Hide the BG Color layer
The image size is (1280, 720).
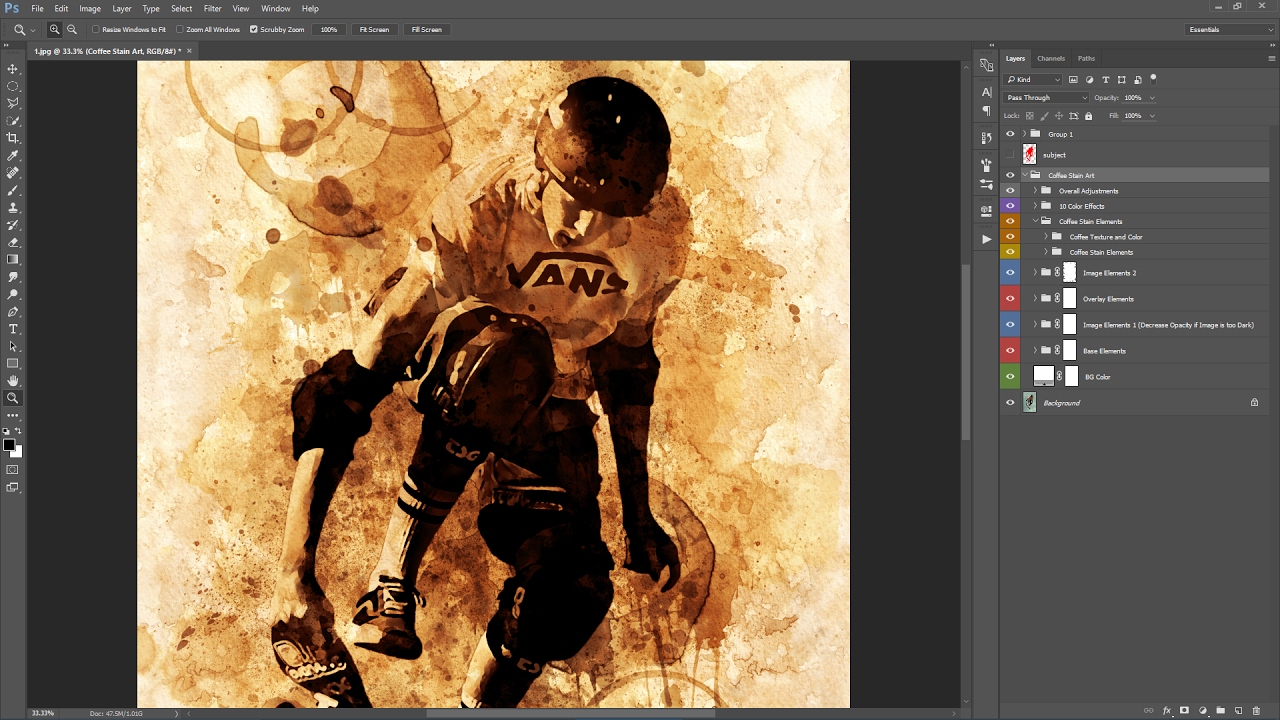(1010, 377)
